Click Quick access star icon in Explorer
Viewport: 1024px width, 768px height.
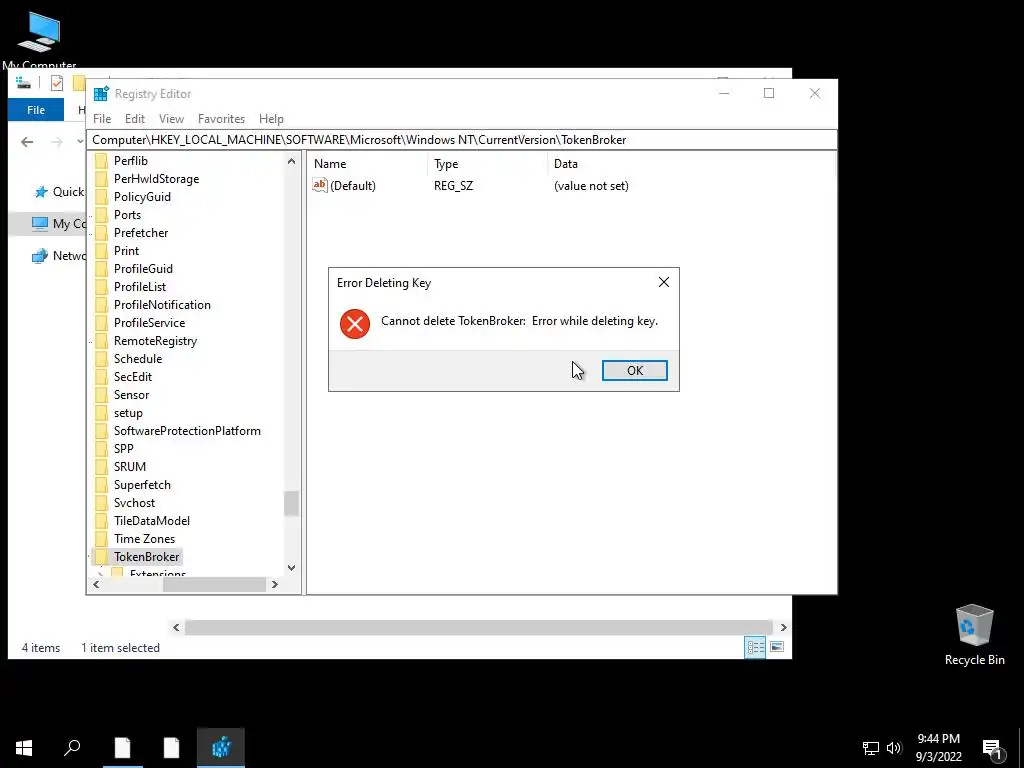[x=41, y=192]
